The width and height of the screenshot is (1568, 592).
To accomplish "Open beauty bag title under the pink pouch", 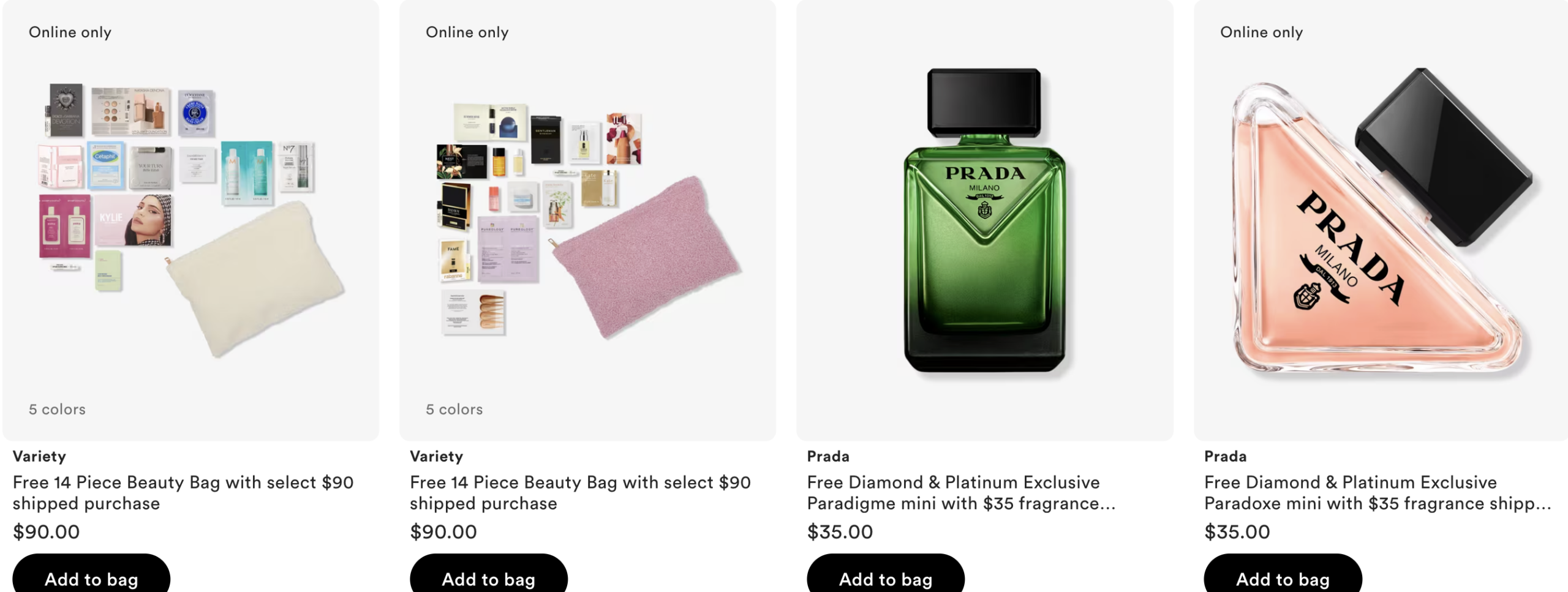I will pos(580,493).
